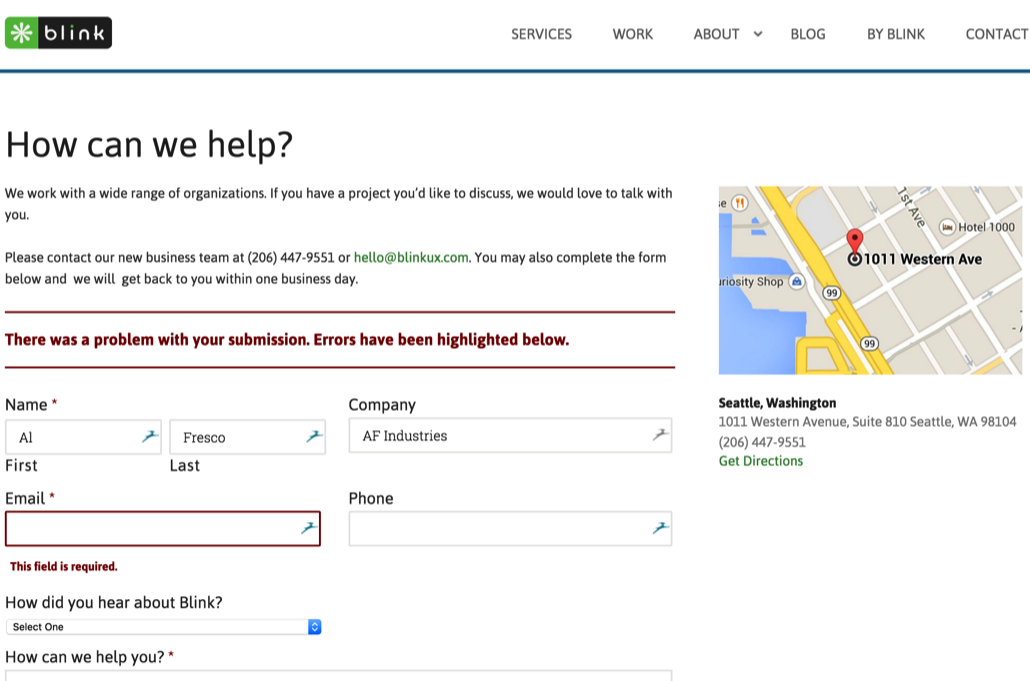Navigate to the Blog
Image resolution: width=1030 pixels, height=681 pixels.
(807, 34)
